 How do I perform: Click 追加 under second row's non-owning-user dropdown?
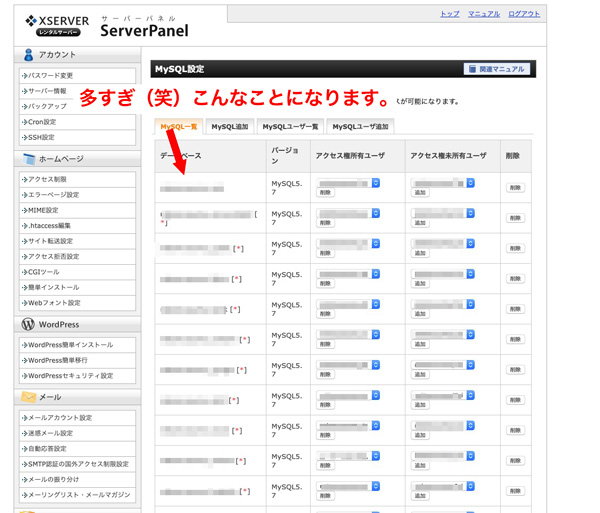[420, 223]
